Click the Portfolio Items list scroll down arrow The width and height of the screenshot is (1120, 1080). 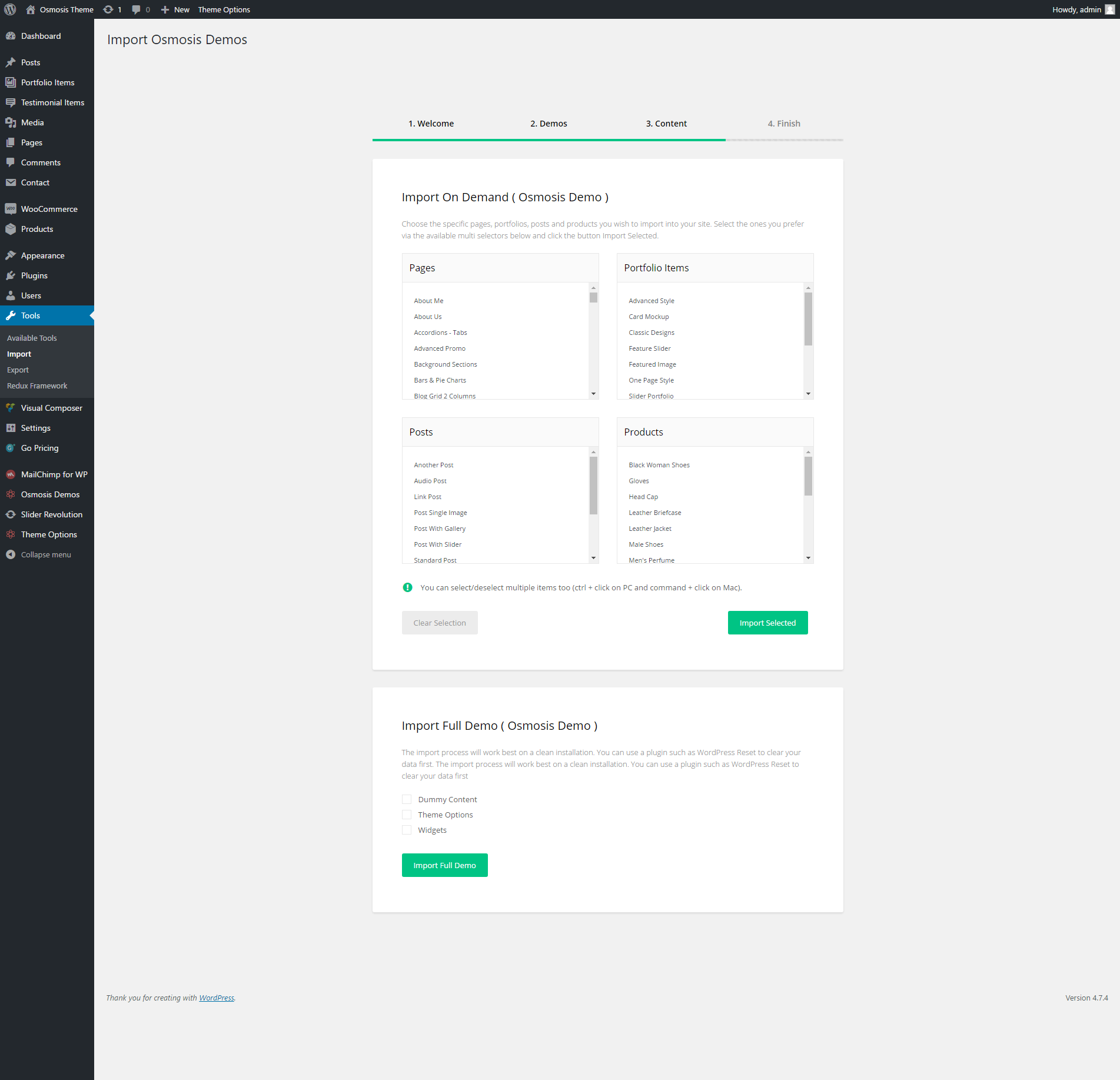(x=808, y=394)
